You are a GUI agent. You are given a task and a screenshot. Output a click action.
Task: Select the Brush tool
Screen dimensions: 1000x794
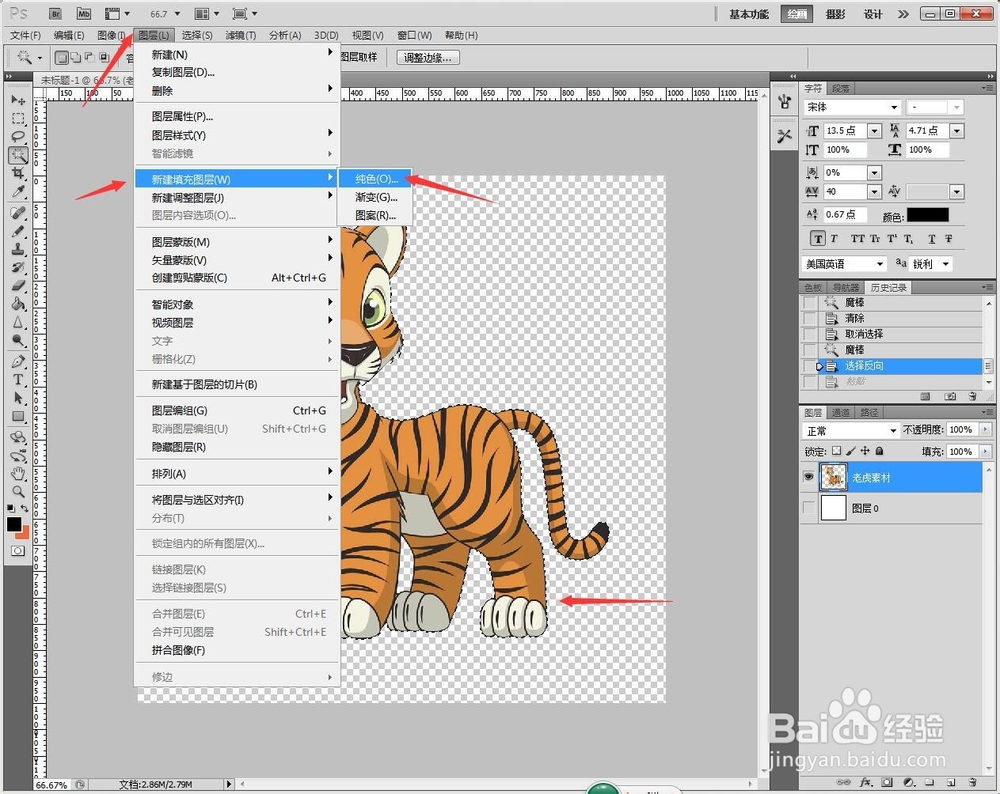click(x=18, y=231)
